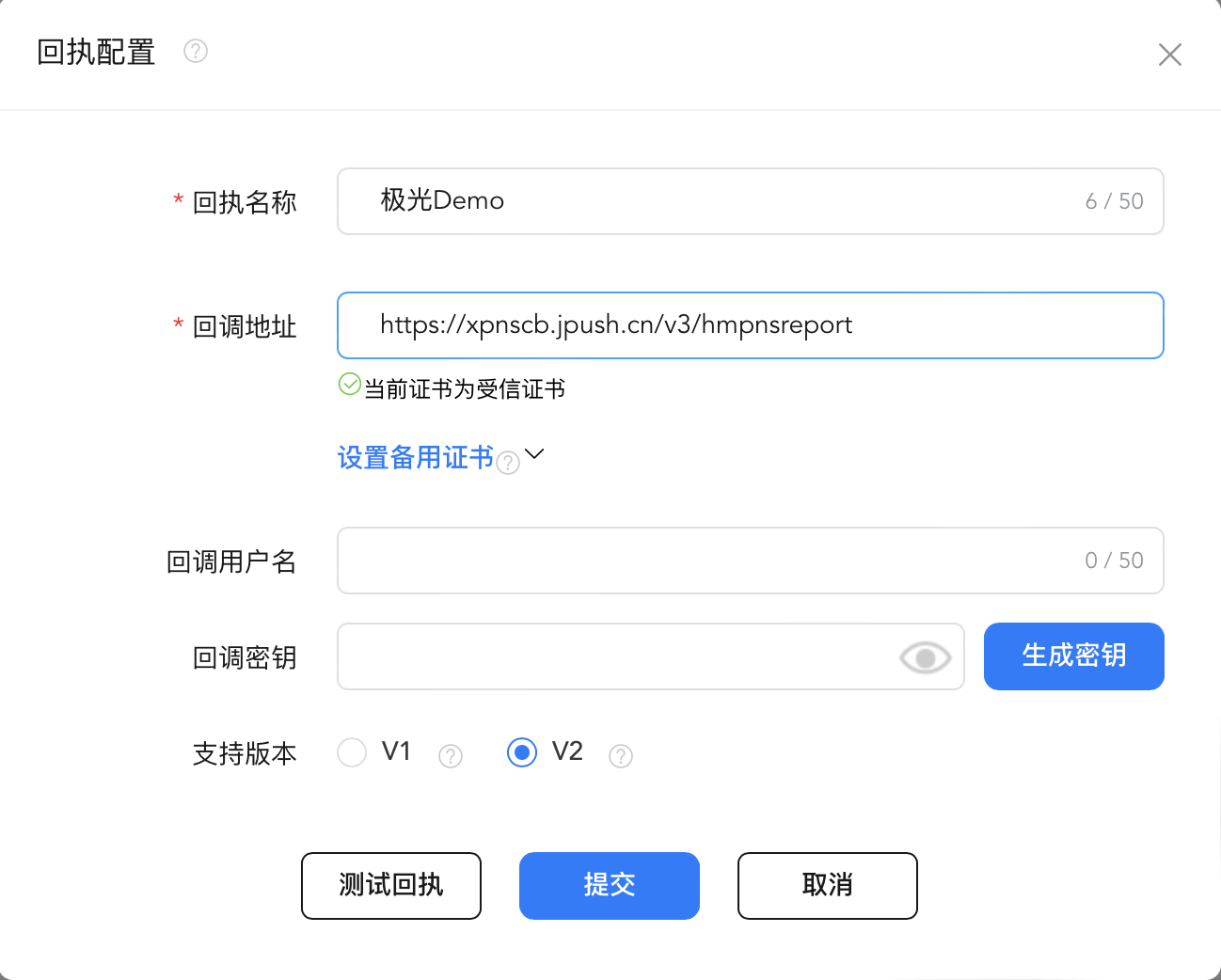Select the V2 version radio button
The width and height of the screenshot is (1221, 980).
pos(522,752)
